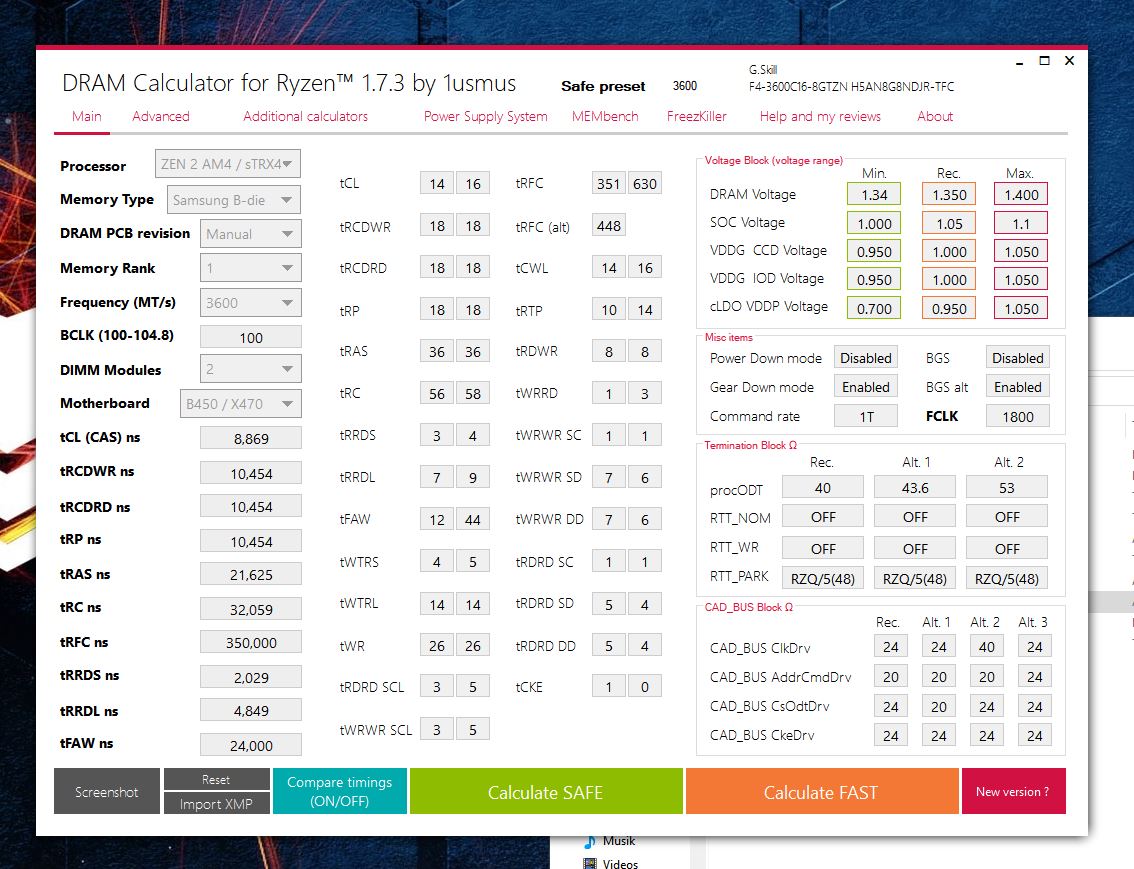Image resolution: width=1134 pixels, height=869 pixels.
Task: Open the MEMbench tab
Action: coord(605,116)
